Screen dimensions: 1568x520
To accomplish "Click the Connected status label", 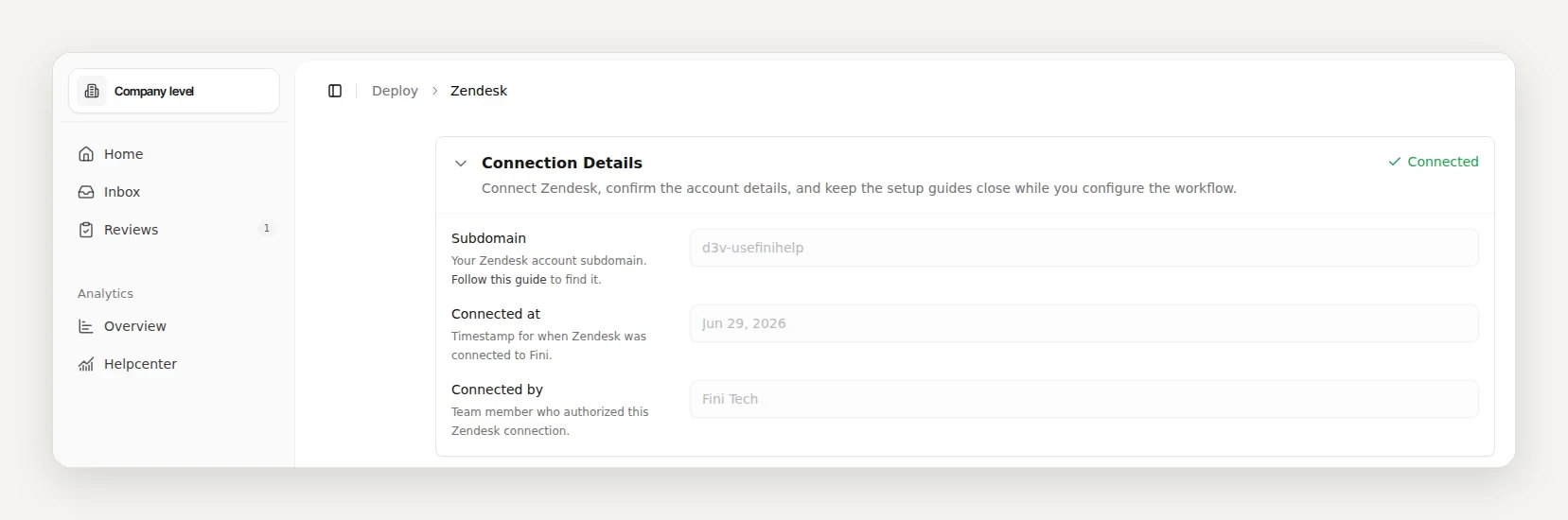I will tap(1442, 162).
